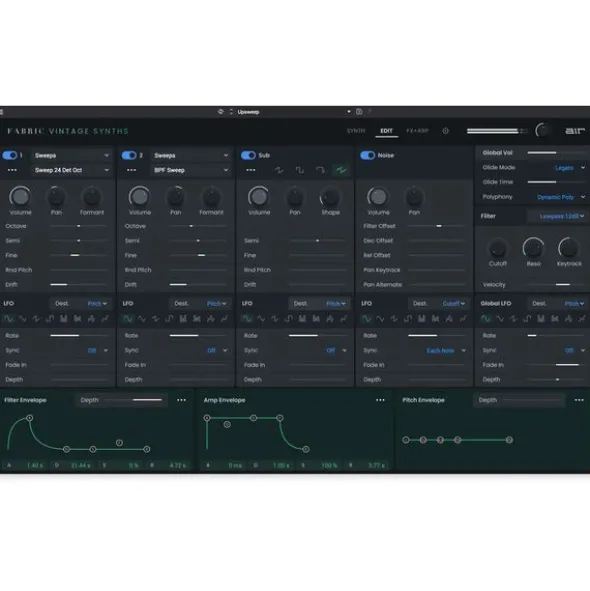Select square shape in Sub LFO
Screen dimensions: 590x591
tap(288, 319)
